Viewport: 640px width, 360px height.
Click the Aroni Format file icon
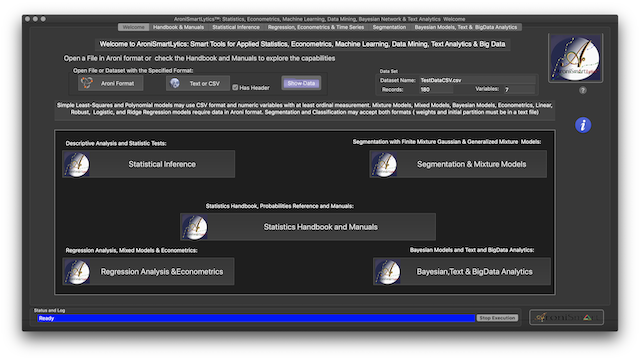coord(87,83)
